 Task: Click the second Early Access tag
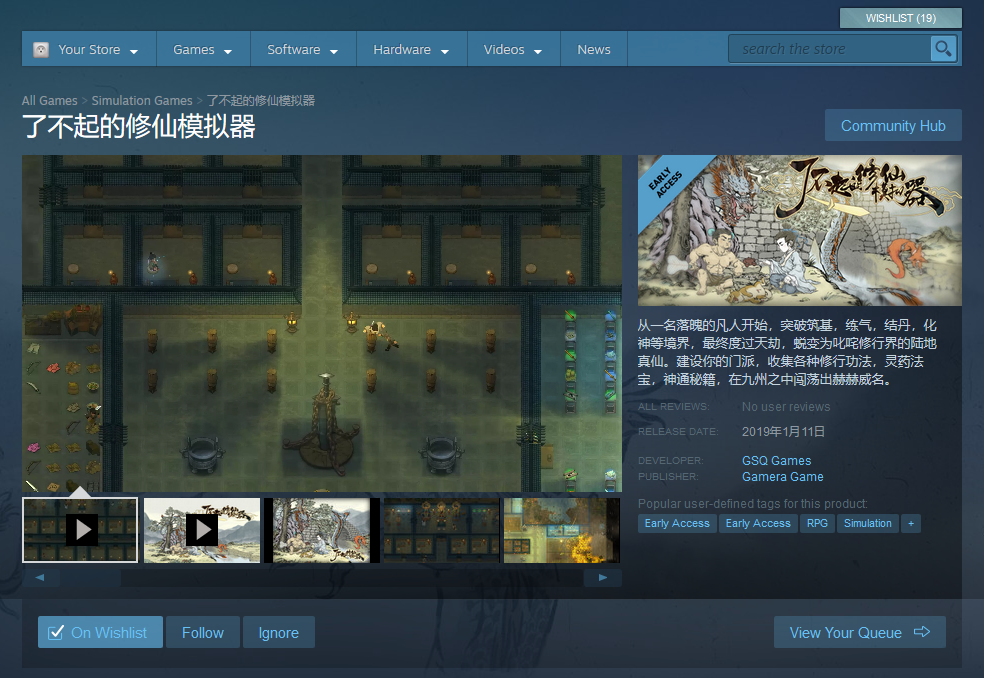coord(758,523)
